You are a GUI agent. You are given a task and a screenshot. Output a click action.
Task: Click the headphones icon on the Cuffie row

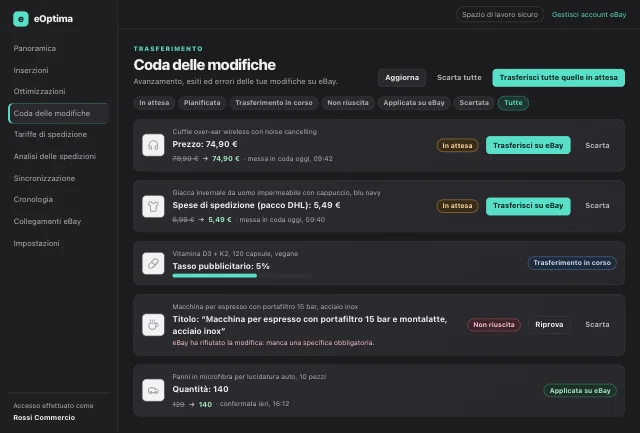[153, 145]
